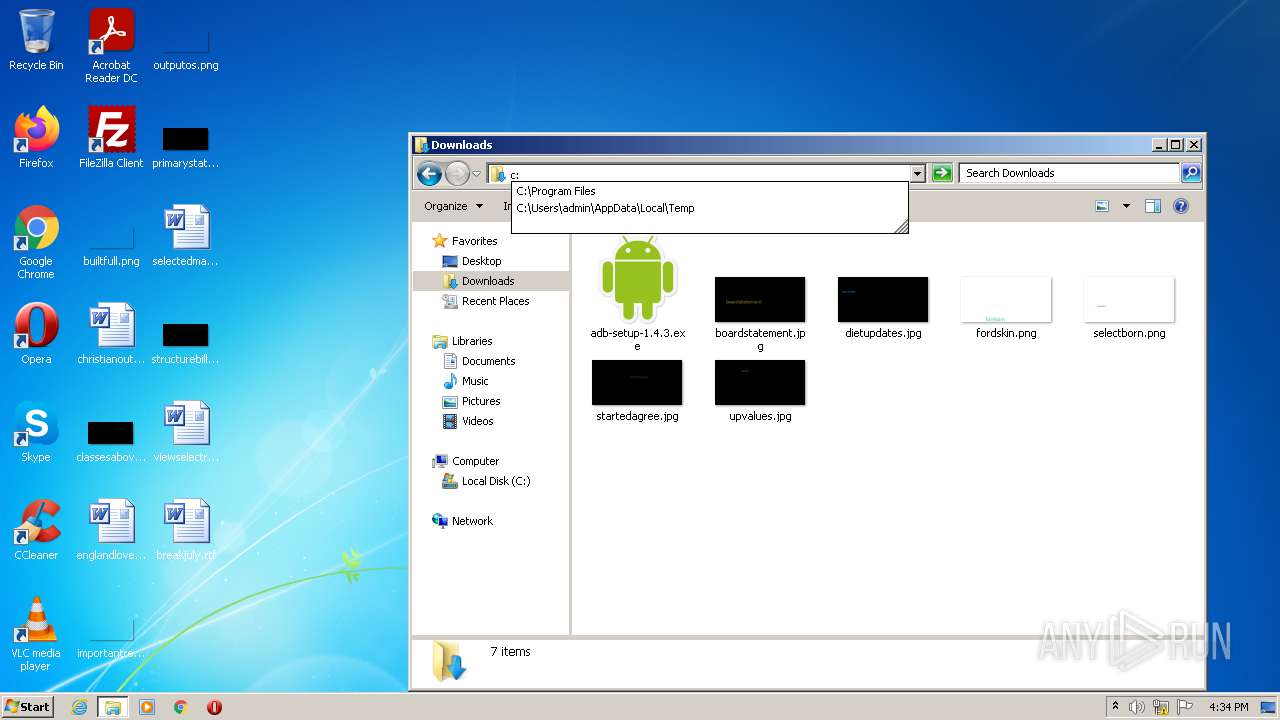The height and width of the screenshot is (720, 1280).
Task: Open Windows Media Player taskbar icon
Action: [x=147, y=707]
